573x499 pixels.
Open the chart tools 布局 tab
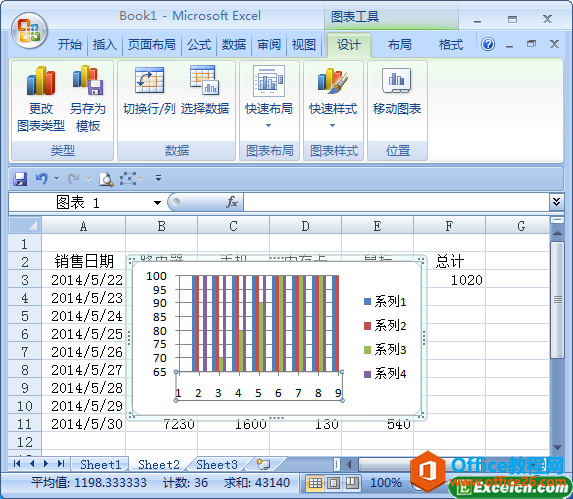(x=399, y=45)
